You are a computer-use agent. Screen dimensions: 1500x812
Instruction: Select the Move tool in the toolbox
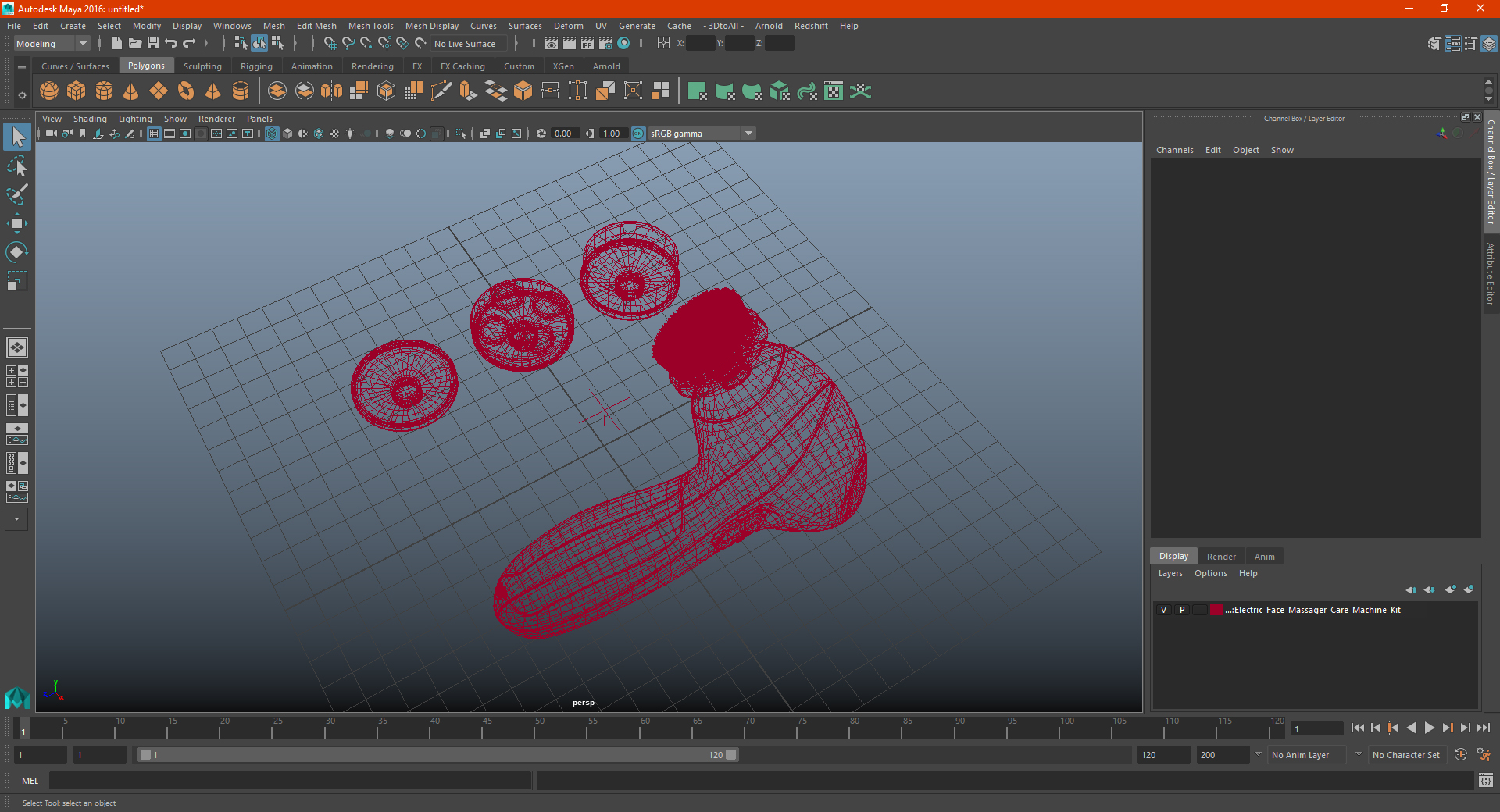point(16,223)
